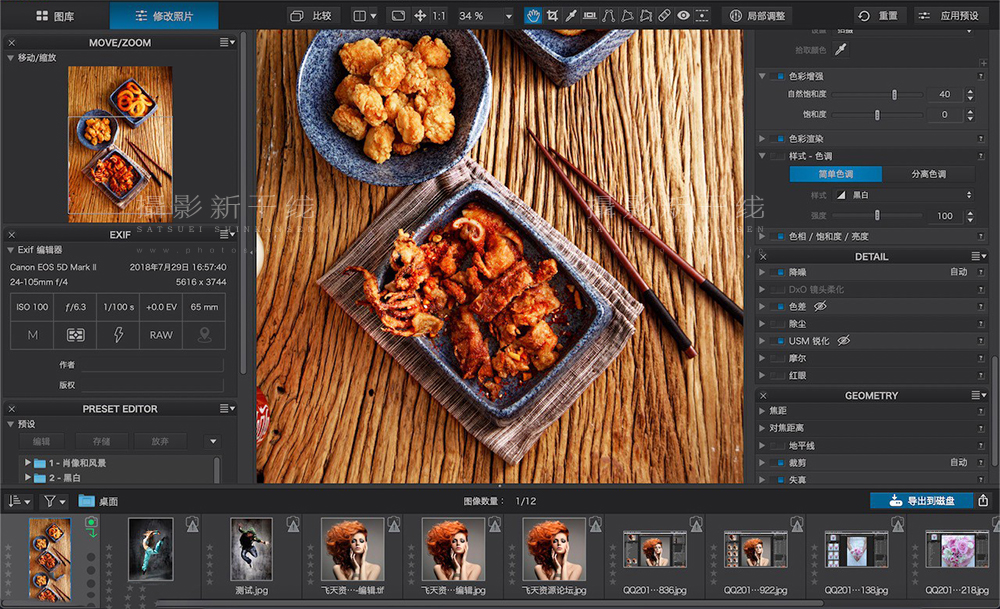Open the zoom percentage dropdown

pos(509,16)
